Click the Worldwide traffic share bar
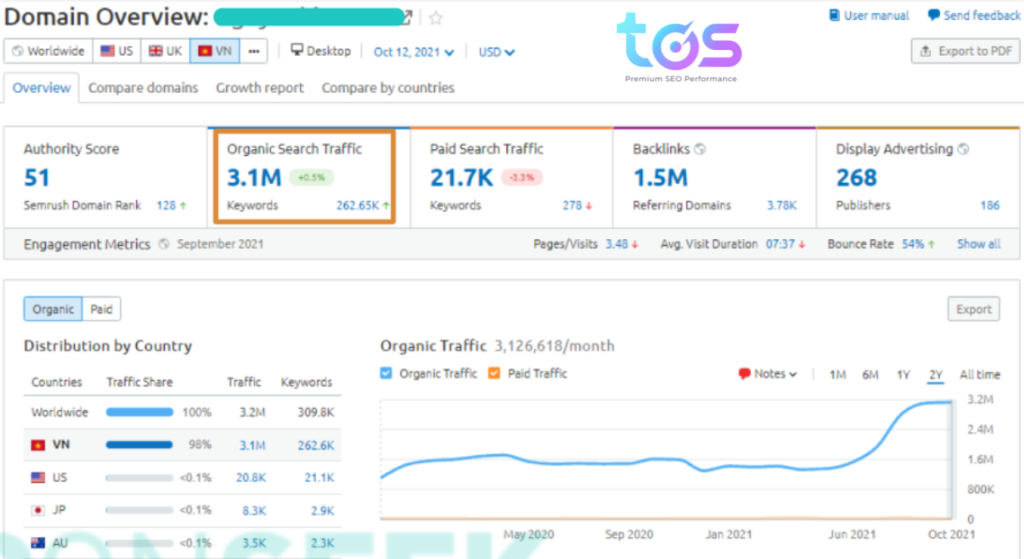 pos(139,412)
